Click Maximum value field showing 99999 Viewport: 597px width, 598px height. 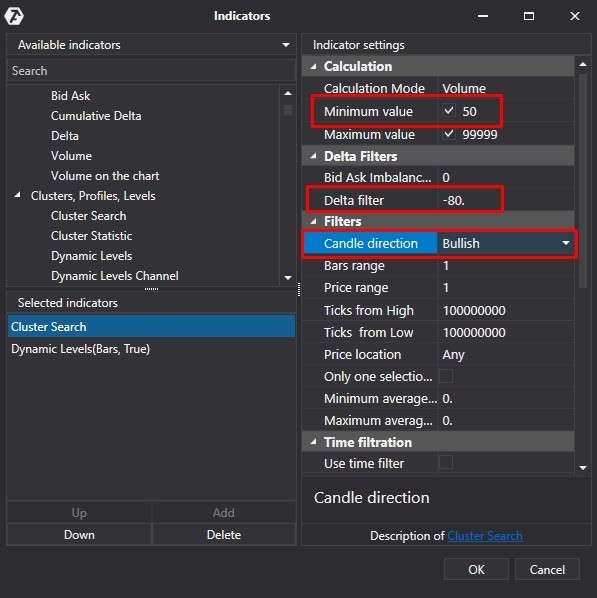[x=480, y=135]
